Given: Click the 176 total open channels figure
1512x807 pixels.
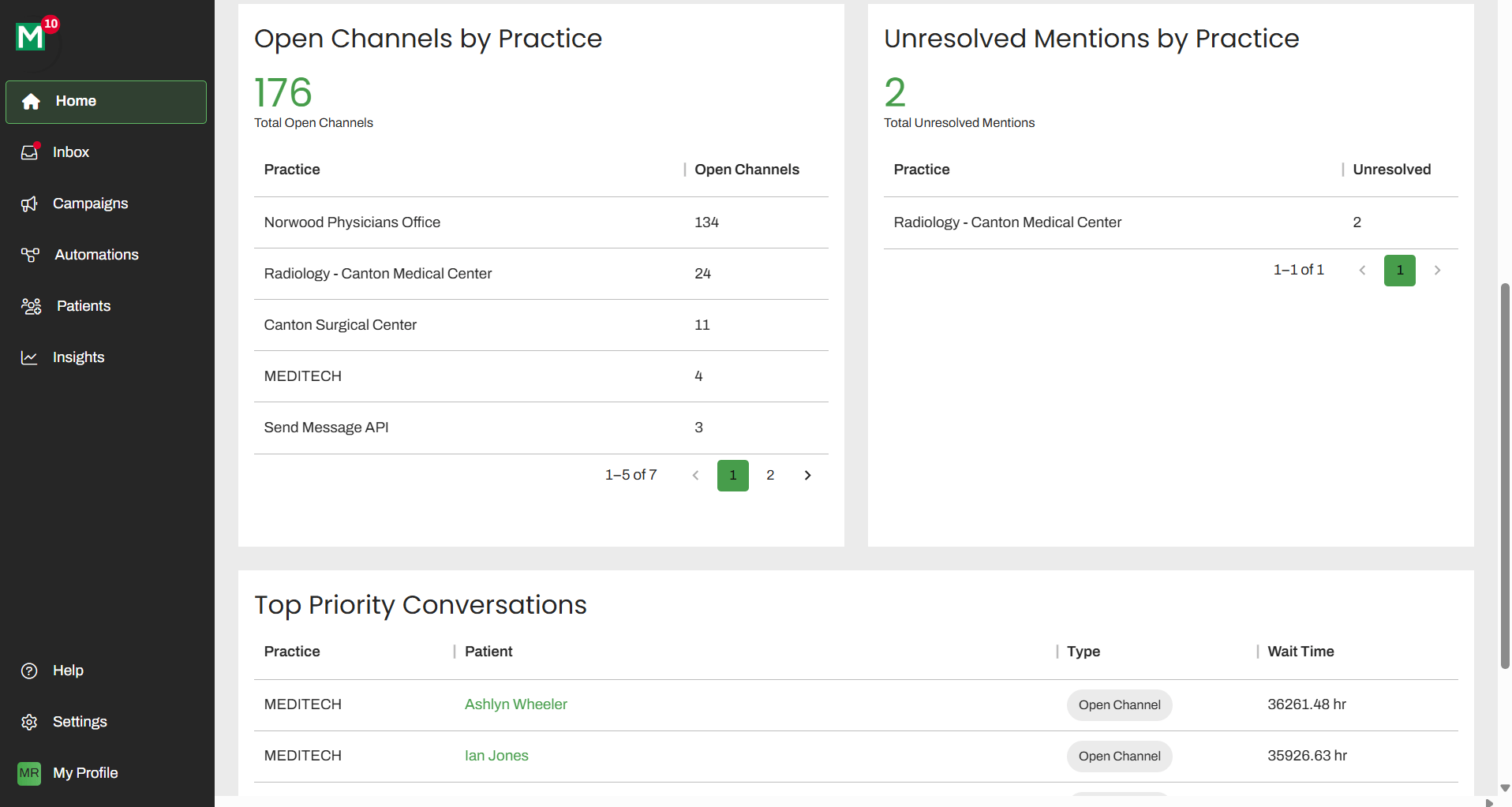Looking at the screenshot, I should (x=283, y=92).
